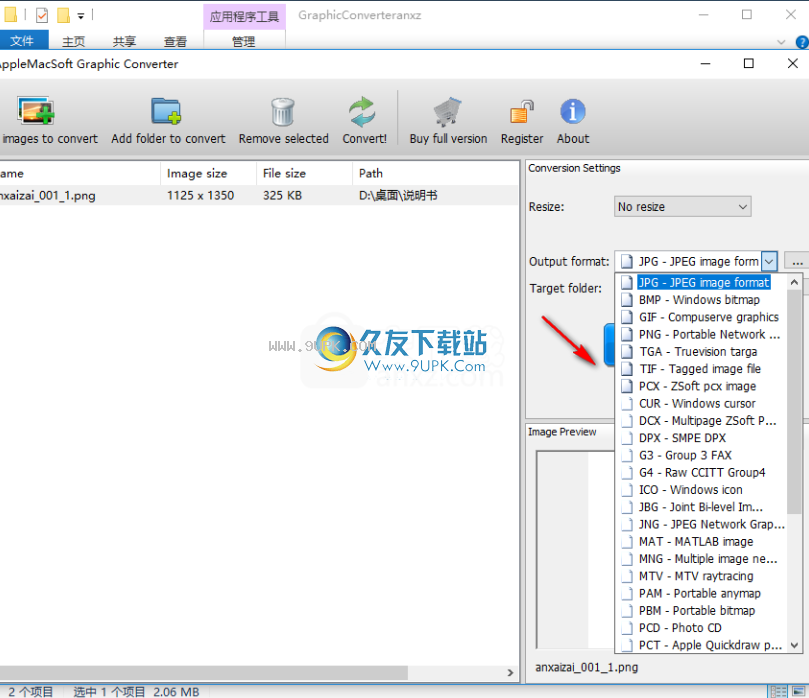Sort by Path column header
Viewport: 809px width, 698px height.
435,174
